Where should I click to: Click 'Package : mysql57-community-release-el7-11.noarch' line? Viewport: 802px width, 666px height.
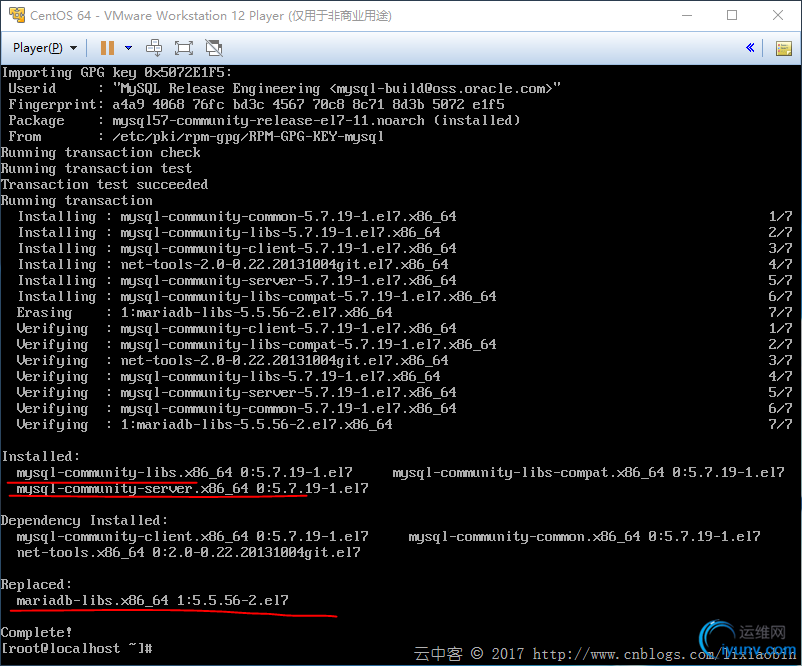pyautogui.click(x=264, y=121)
